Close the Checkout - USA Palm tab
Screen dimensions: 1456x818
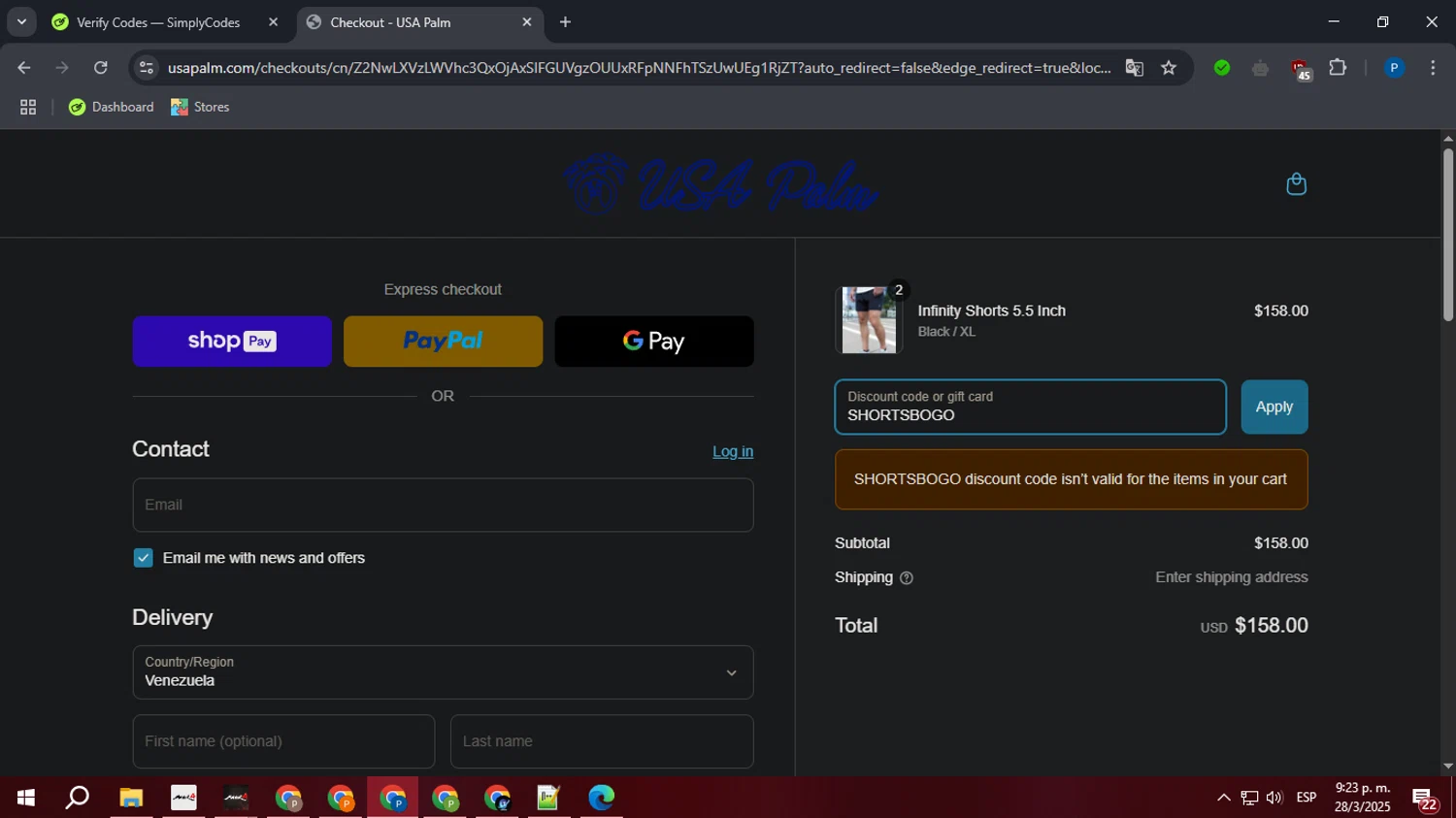point(527,22)
